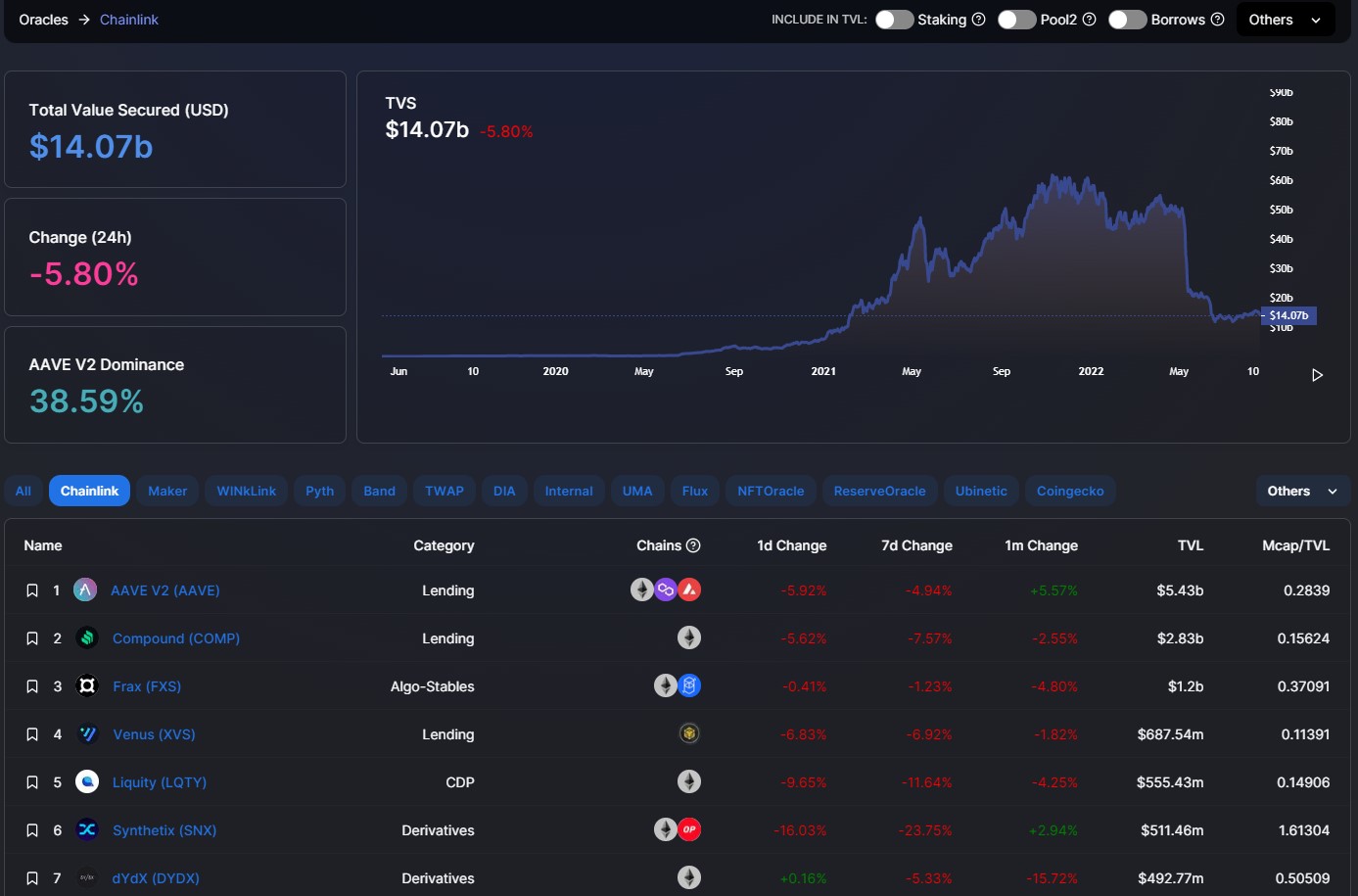Click the Polygon chain icon on AAVE row

click(666, 589)
